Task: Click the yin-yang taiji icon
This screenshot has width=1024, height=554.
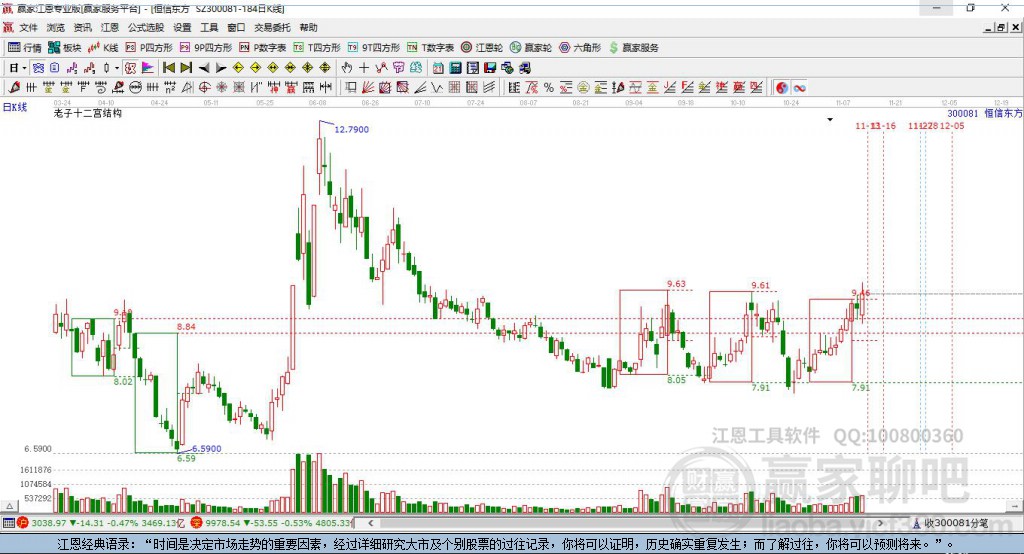Action: [781, 88]
